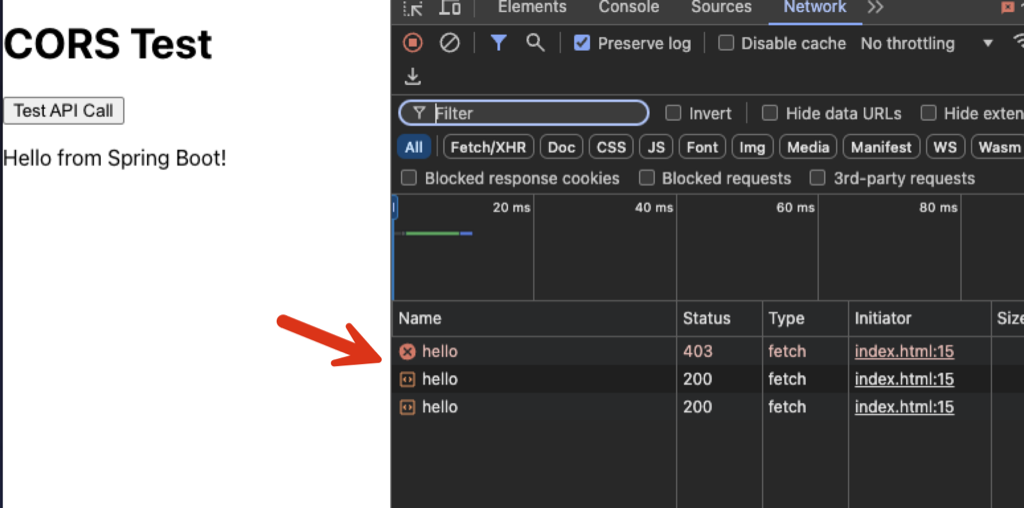Filter requests by Fetch/XHR
The height and width of the screenshot is (508, 1024).
488,147
